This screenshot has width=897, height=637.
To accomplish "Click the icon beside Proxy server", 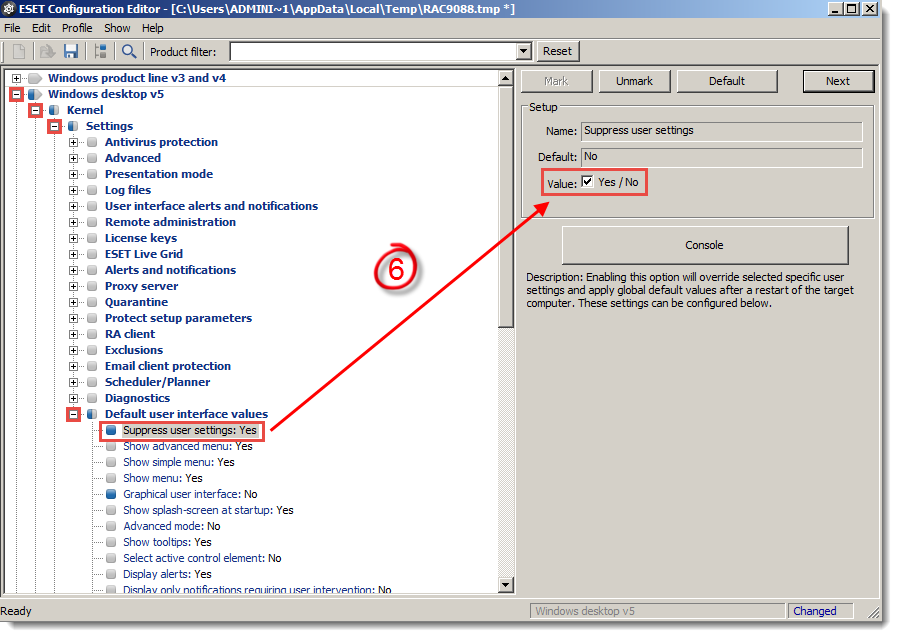I will pos(92,286).
